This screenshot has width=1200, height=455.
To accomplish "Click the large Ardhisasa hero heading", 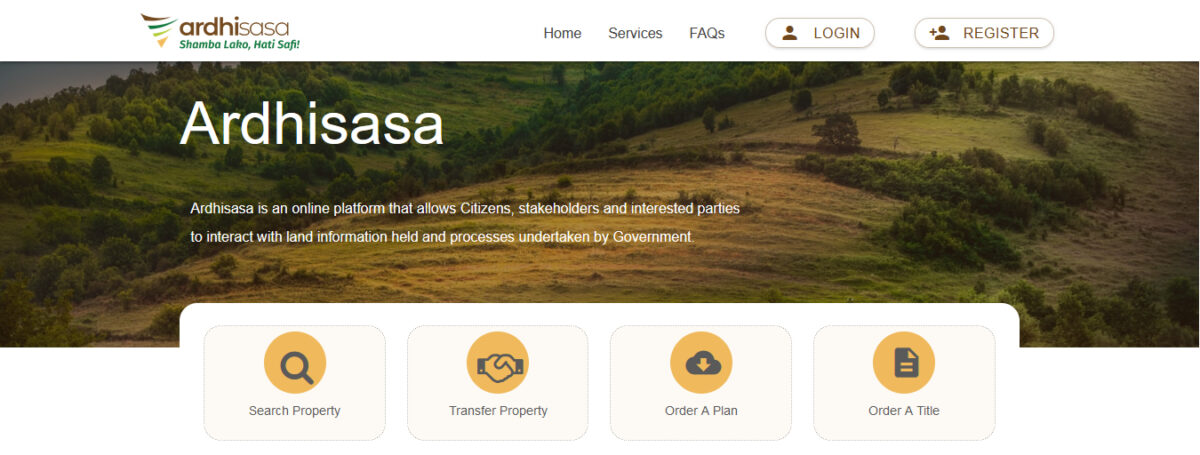I will pyautogui.click(x=312, y=124).
